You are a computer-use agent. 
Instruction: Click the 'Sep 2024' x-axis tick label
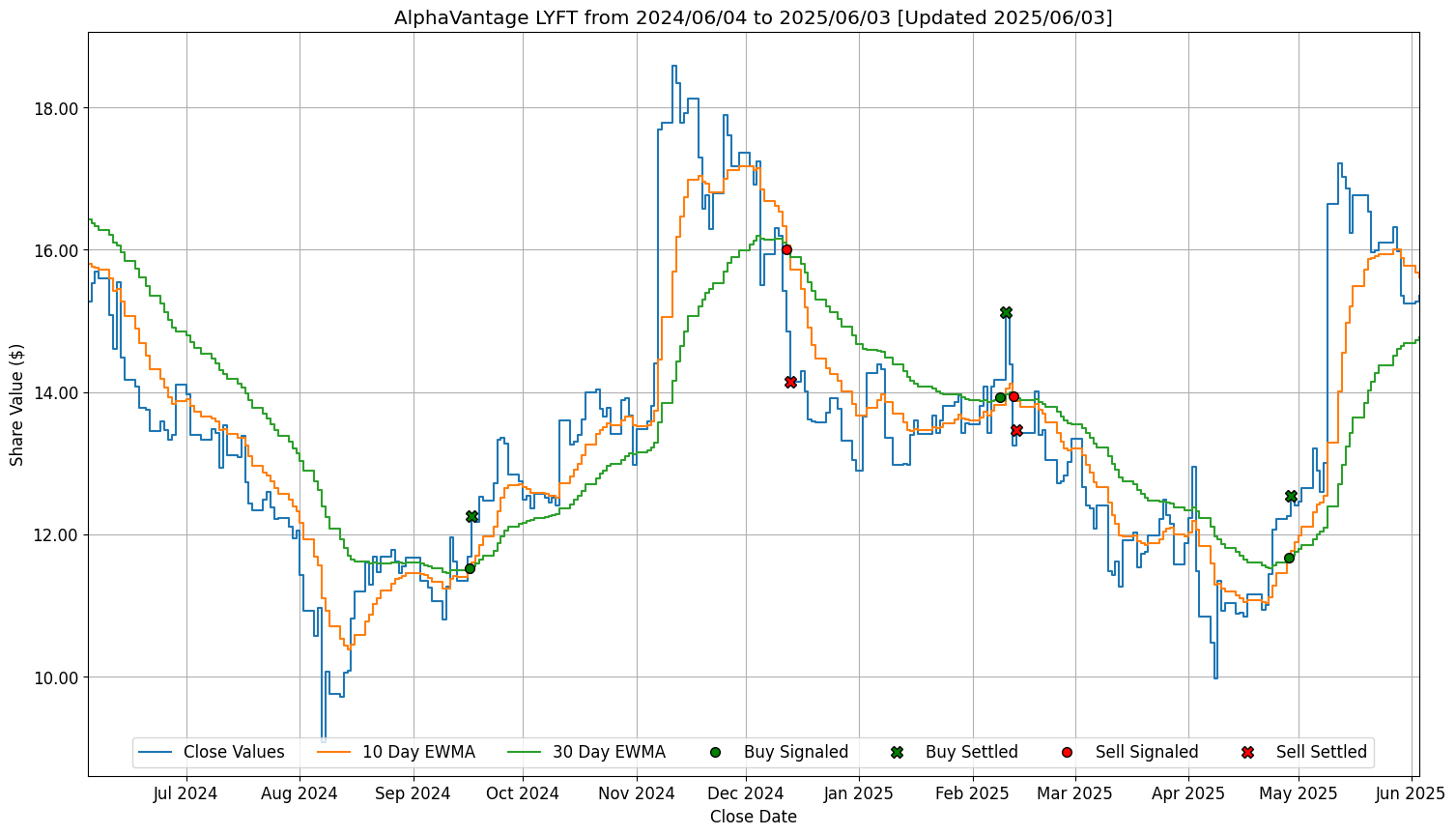click(413, 794)
